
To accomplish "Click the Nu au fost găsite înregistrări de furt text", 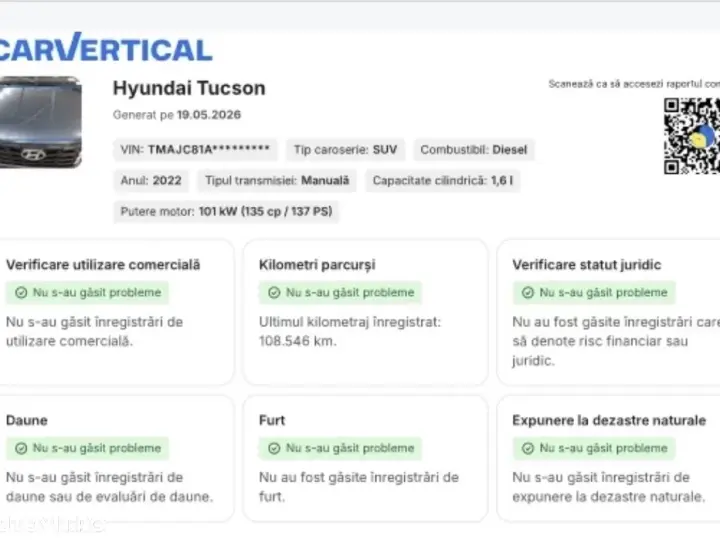I will tap(359, 487).
